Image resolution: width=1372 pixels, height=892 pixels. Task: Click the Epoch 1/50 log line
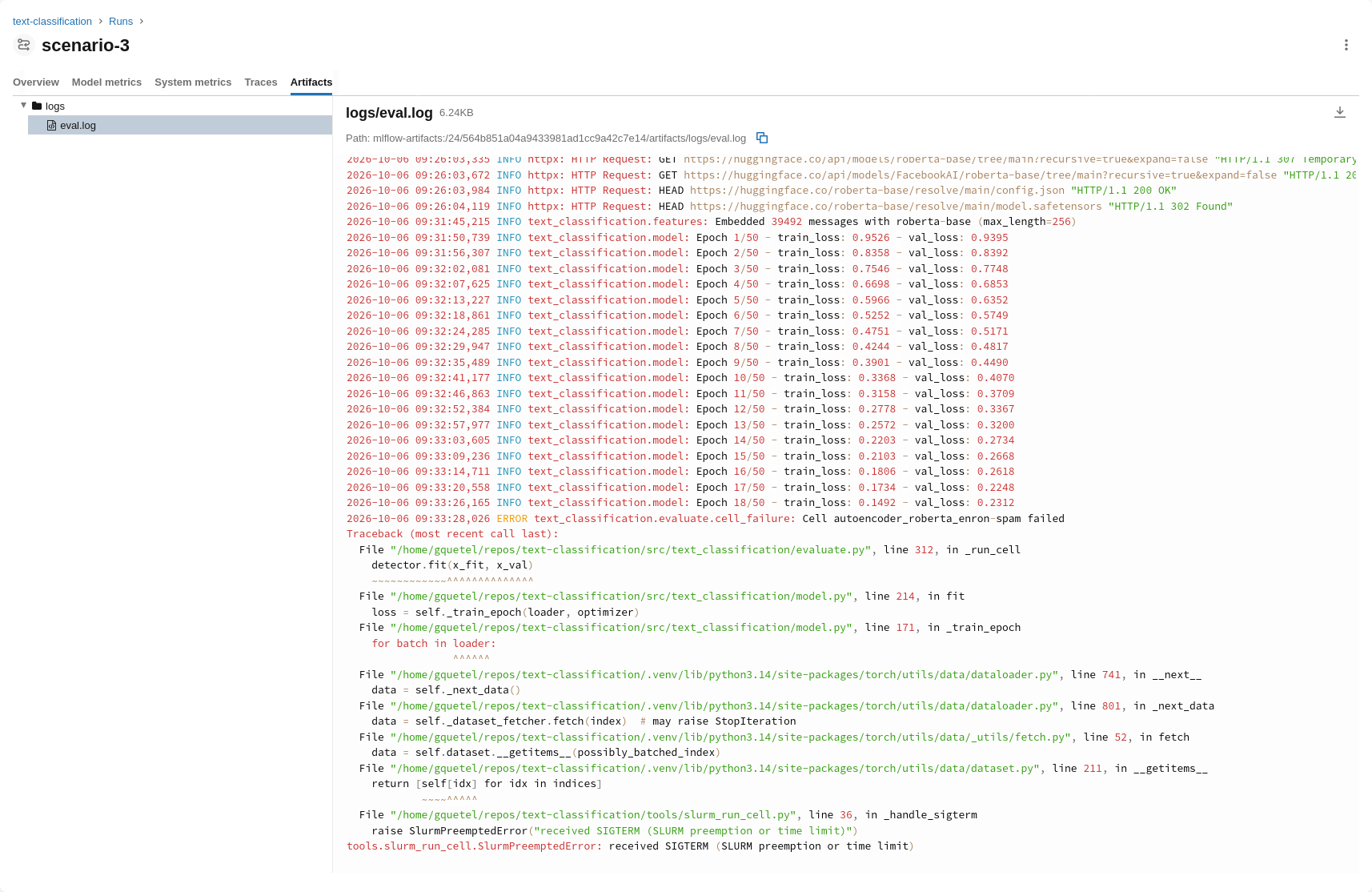point(677,237)
